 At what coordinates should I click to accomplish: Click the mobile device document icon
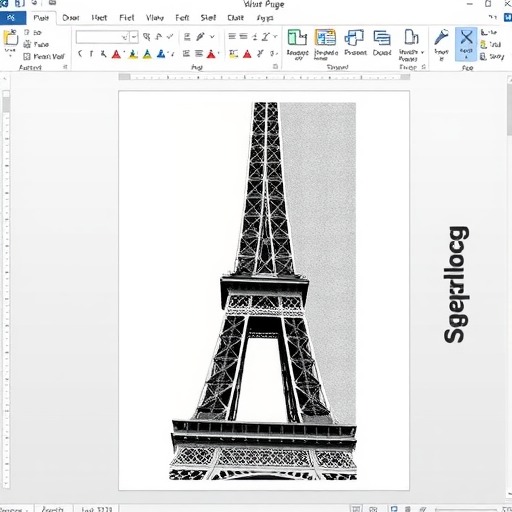(411, 37)
